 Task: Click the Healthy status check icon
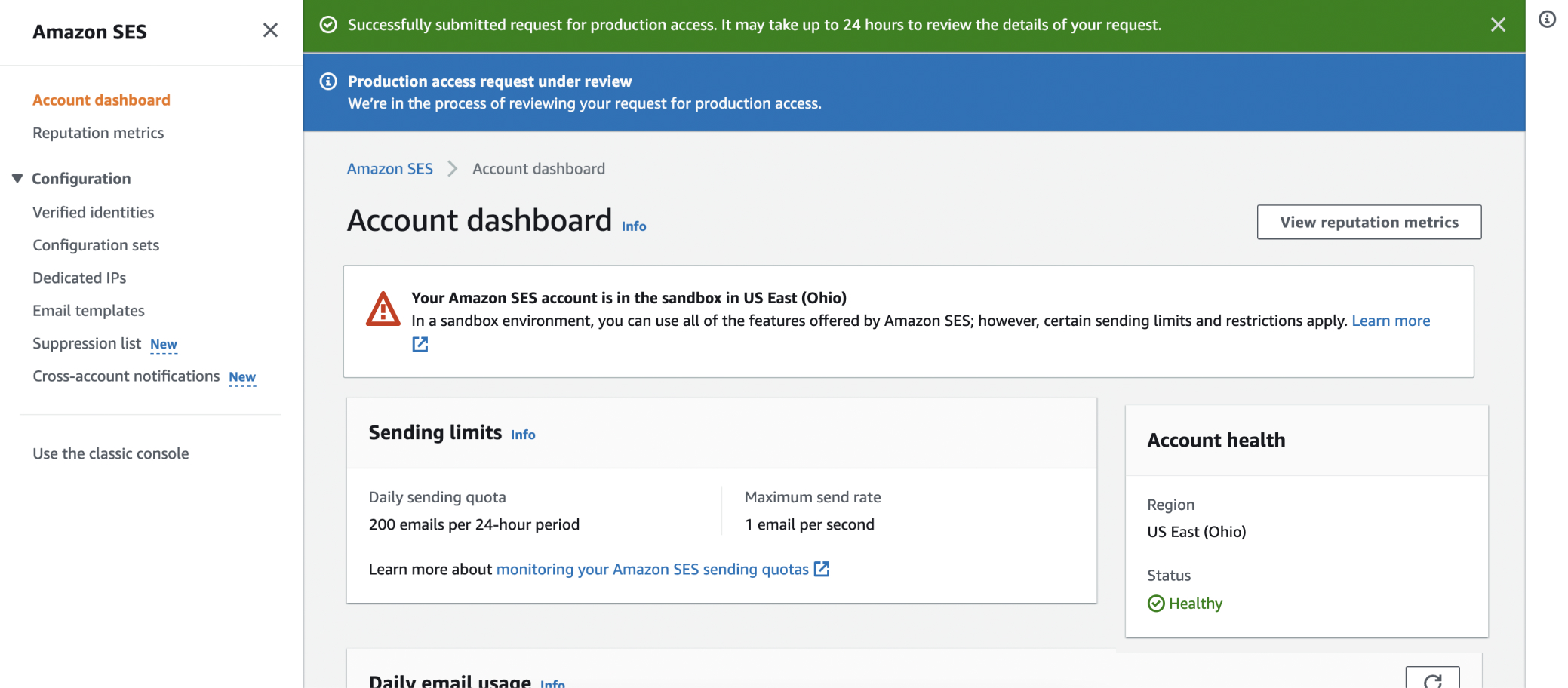pos(1155,603)
